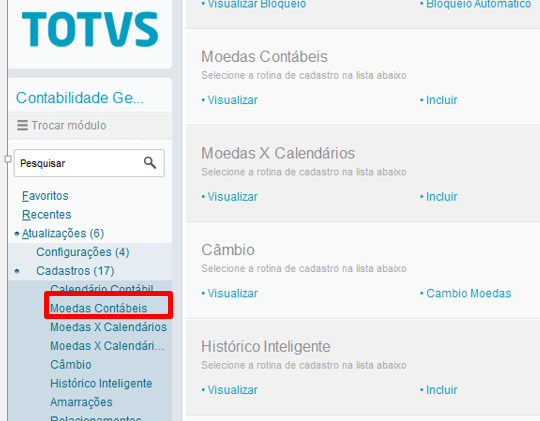Screen dimensions: 540x421
Task: Select Moedas X Calendários in the tree
Action: pos(108,327)
